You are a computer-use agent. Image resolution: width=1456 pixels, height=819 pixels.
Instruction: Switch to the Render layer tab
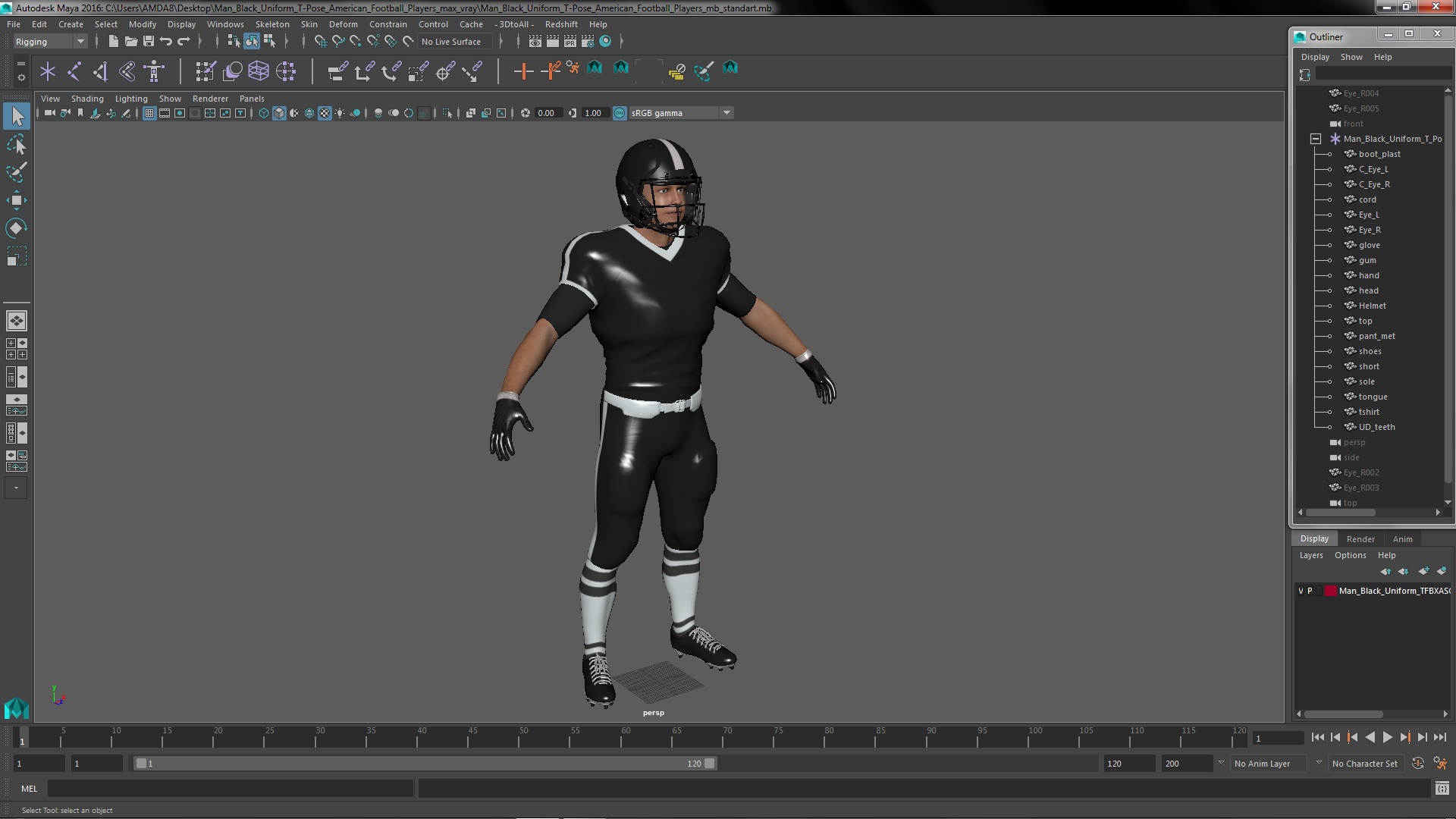[1360, 539]
